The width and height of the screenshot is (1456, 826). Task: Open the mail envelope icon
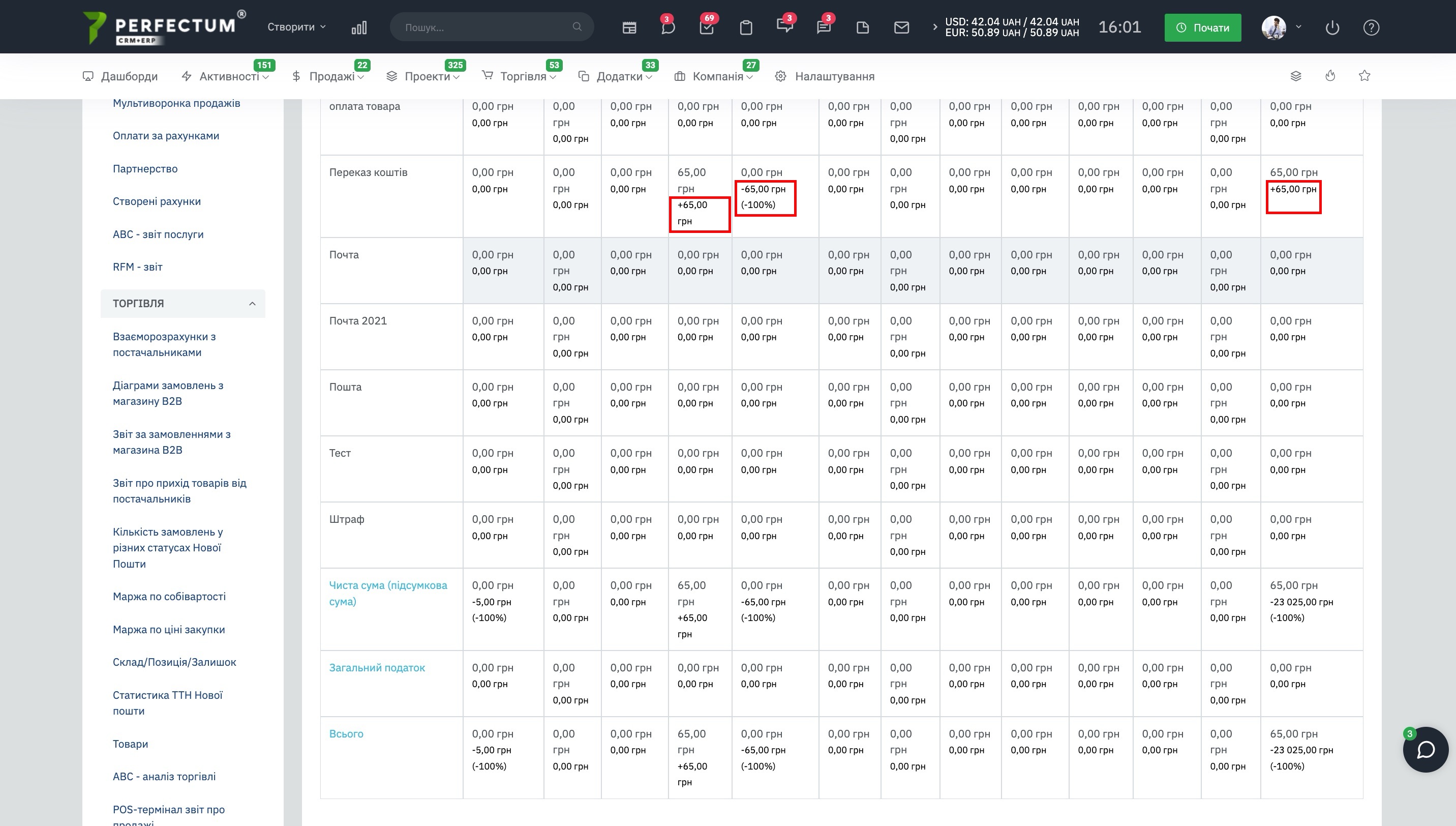pyautogui.click(x=901, y=27)
